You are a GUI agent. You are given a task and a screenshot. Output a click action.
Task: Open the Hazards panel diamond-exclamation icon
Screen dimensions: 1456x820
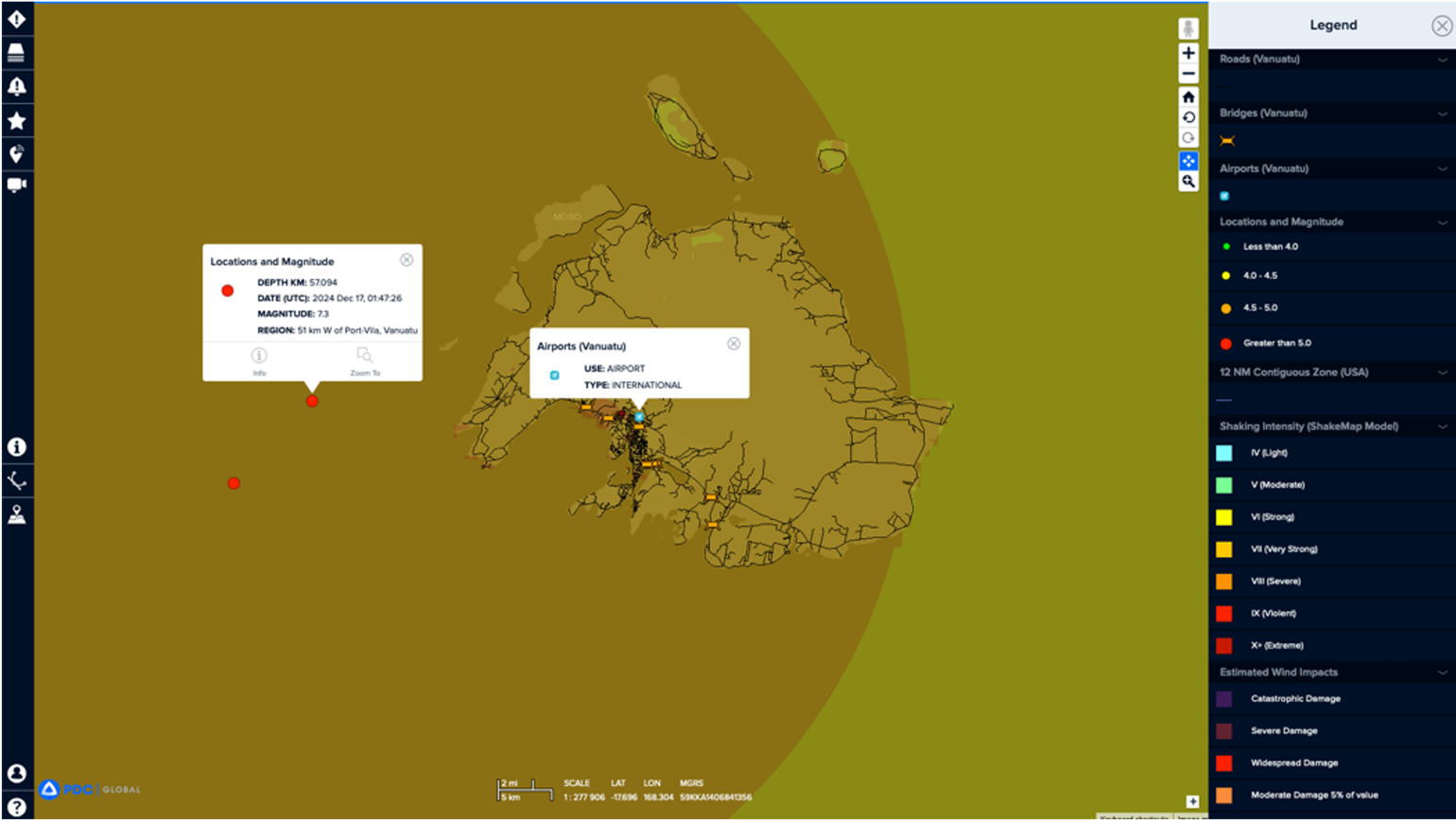(16, 19)
